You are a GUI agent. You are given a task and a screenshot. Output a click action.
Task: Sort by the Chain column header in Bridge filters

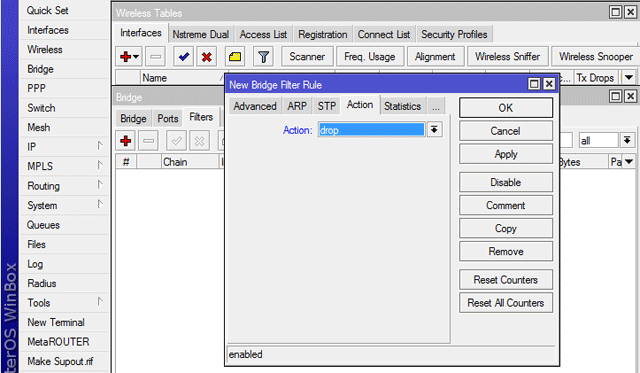(190, 162)
